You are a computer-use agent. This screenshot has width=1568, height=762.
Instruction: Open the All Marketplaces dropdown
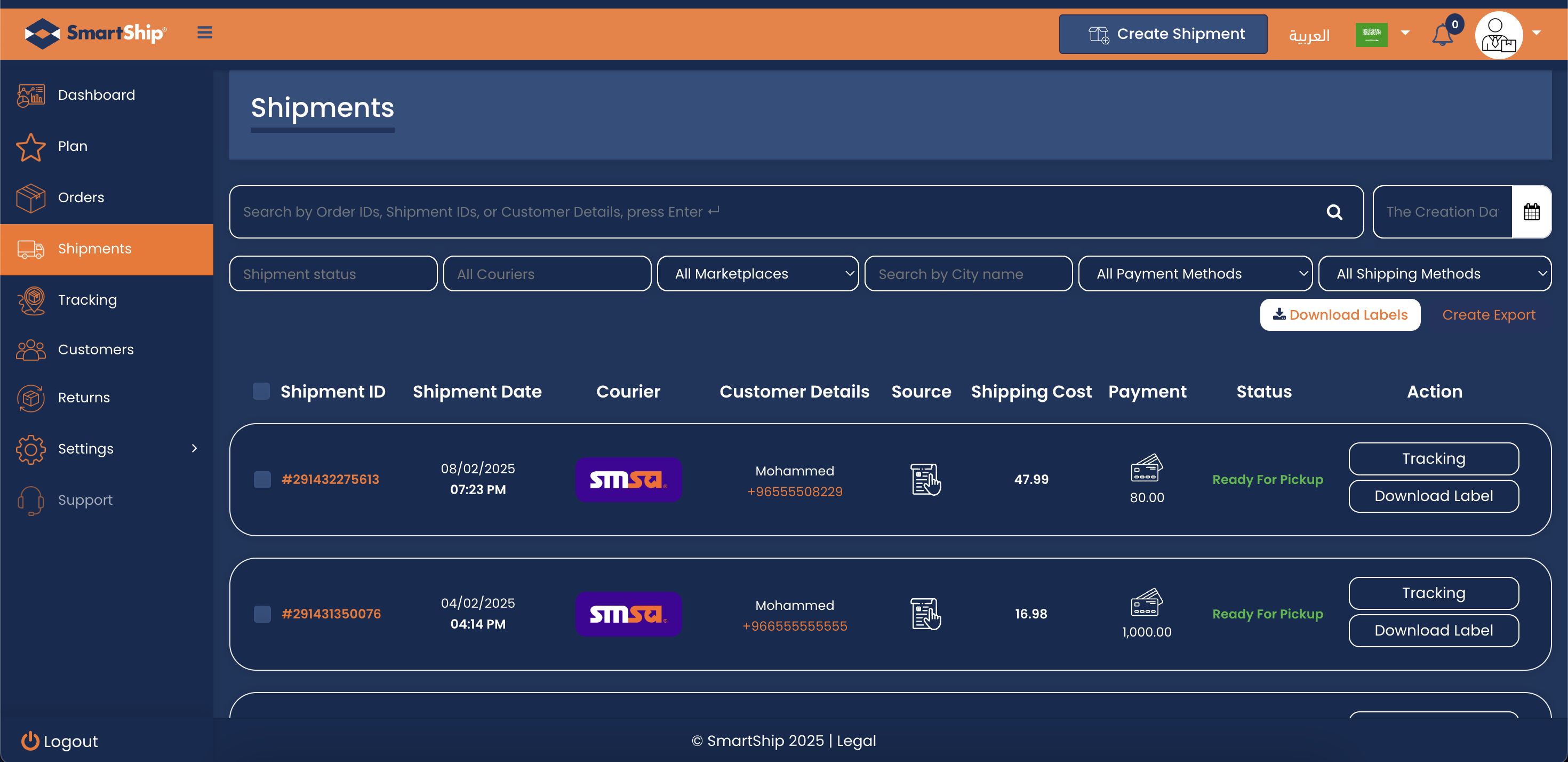click(x=757, y=274)
